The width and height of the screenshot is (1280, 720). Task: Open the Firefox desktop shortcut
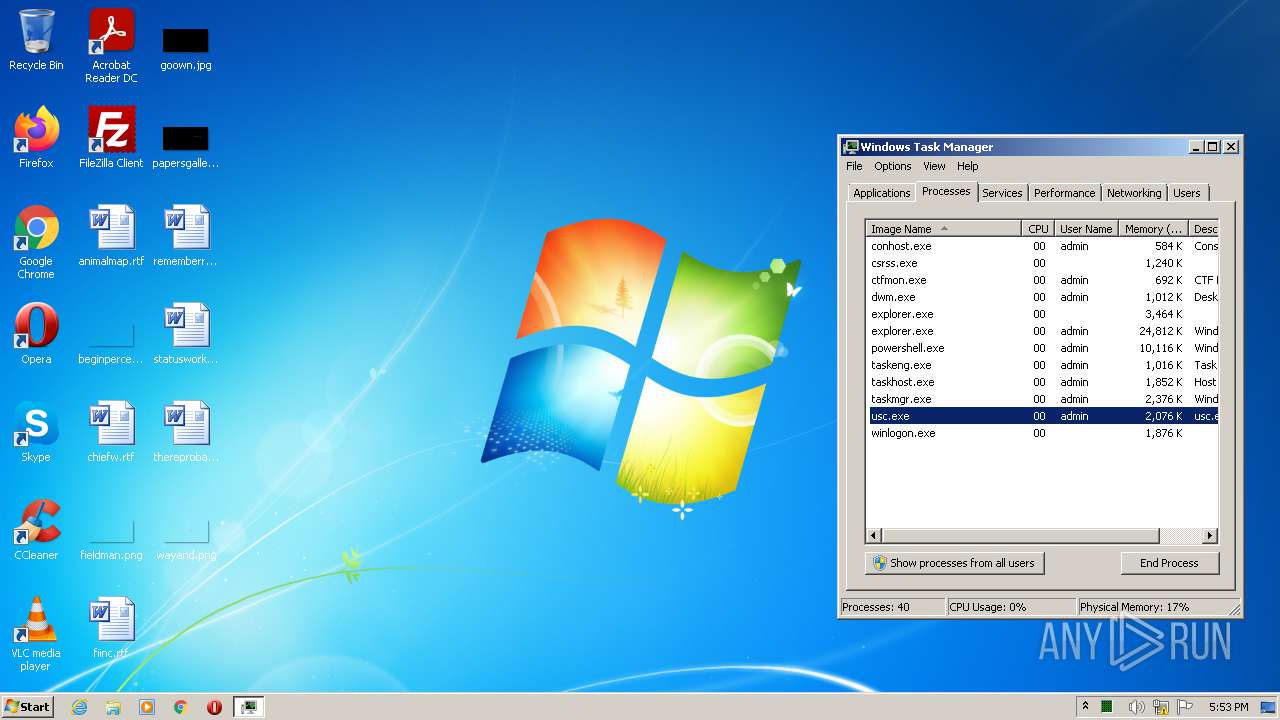tap(36, 138)
